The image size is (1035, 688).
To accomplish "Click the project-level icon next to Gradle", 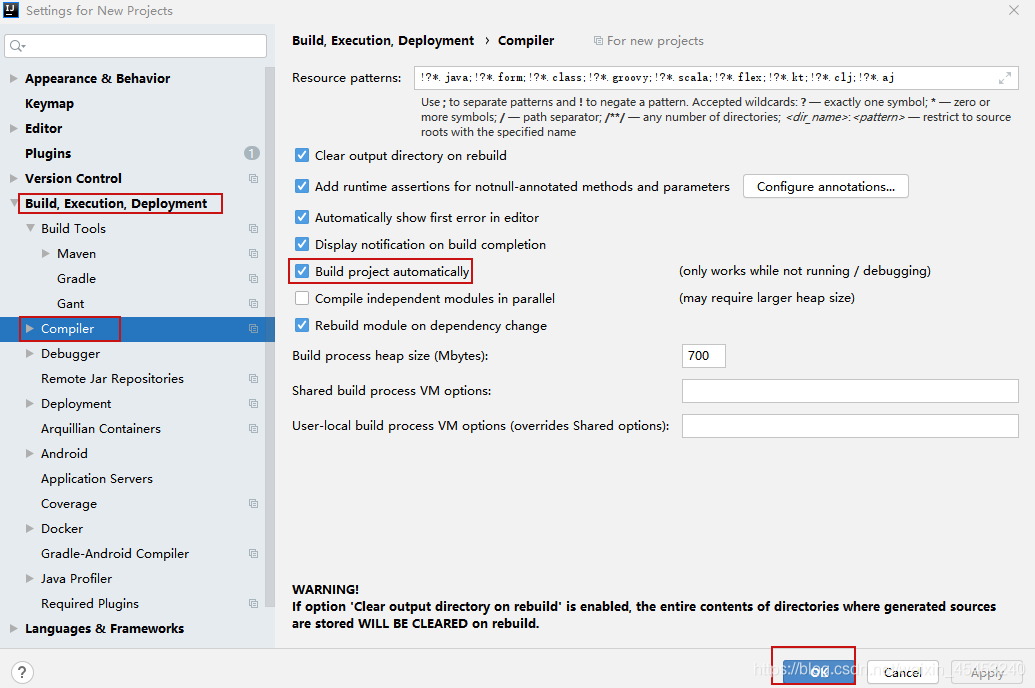I will point(253,279).
